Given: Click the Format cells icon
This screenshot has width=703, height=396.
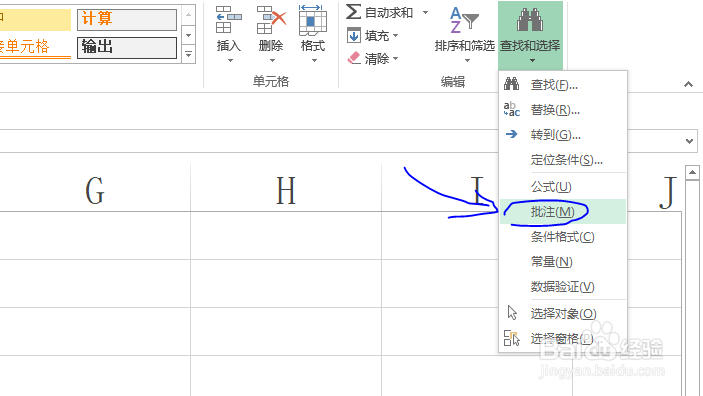Looking at the screenshot, I should coord(312,20).
